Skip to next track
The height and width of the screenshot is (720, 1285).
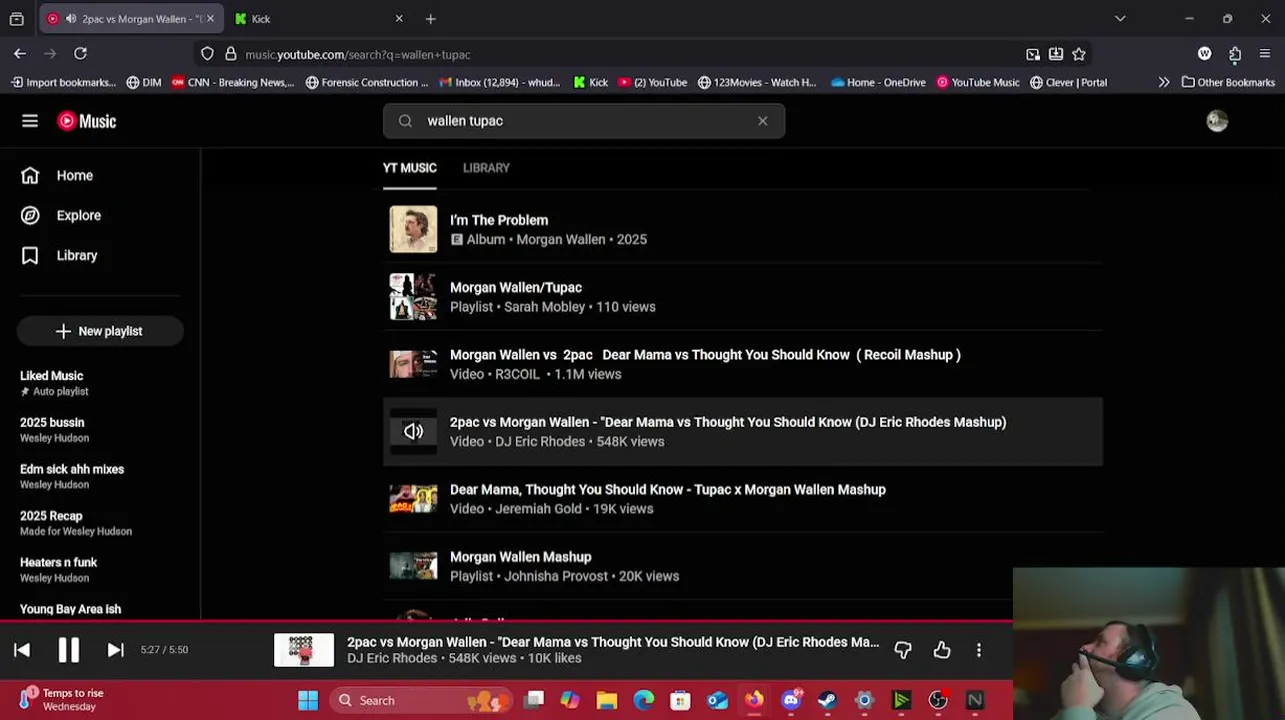[x=116, y=650]
